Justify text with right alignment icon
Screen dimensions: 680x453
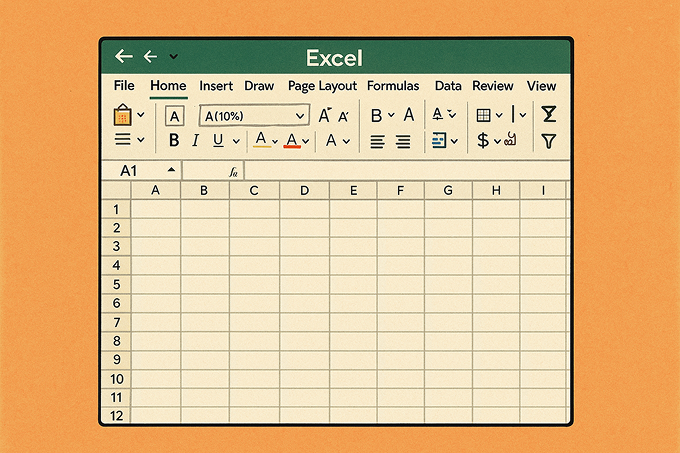[403, 142]
